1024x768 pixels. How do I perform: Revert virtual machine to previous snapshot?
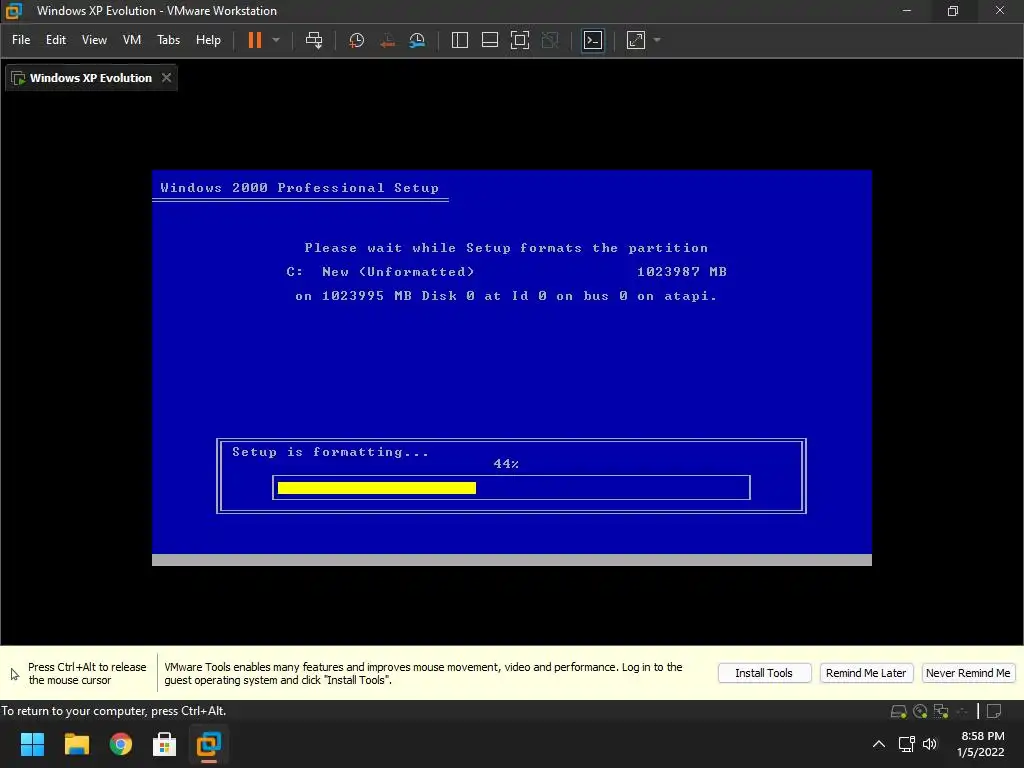pyautogui.click(x=387, y=40)
